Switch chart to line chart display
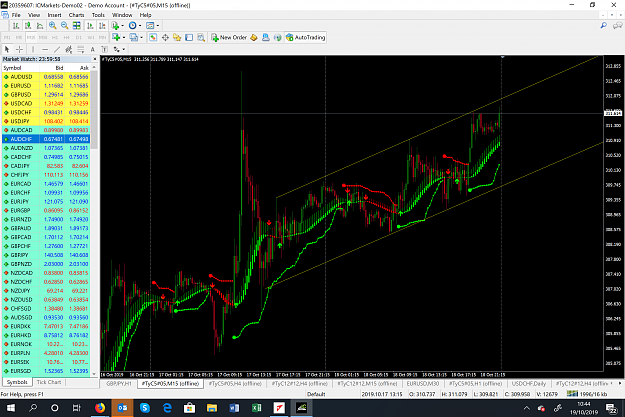Image resolution: width=625 pixels, height=417 pixels. coord(40,26)
